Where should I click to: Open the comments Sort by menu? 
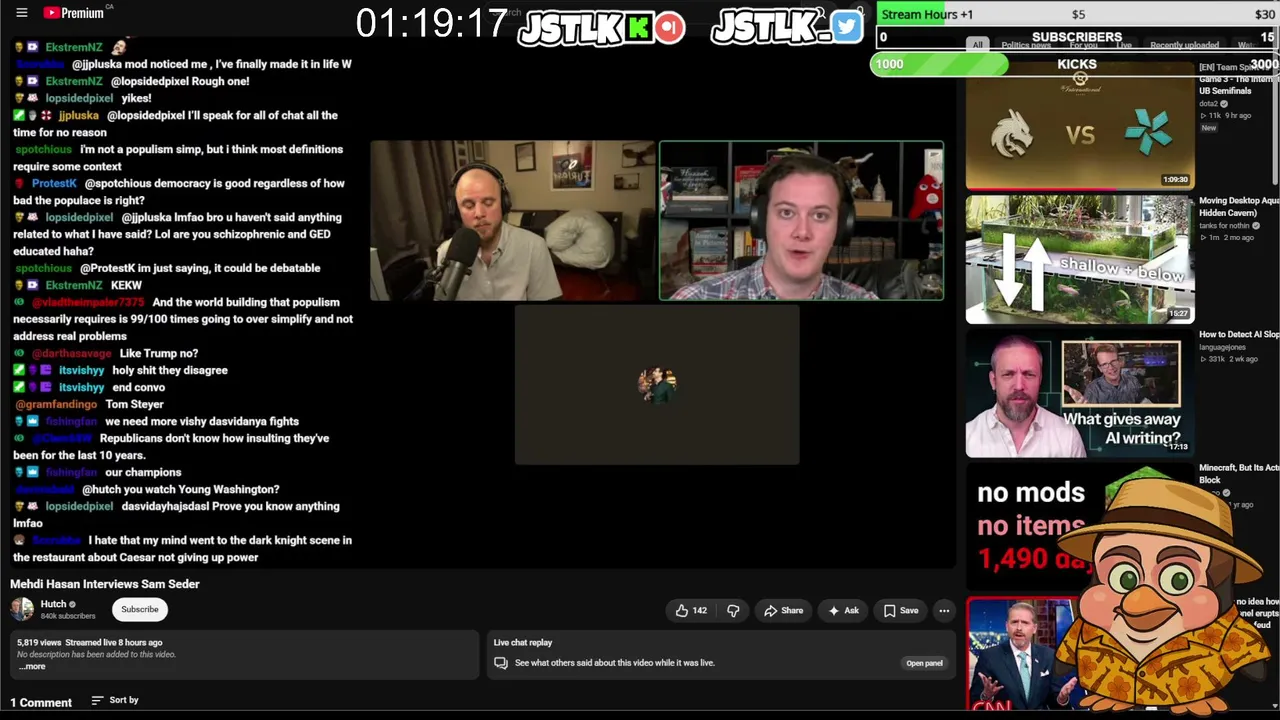pos(115,700)
